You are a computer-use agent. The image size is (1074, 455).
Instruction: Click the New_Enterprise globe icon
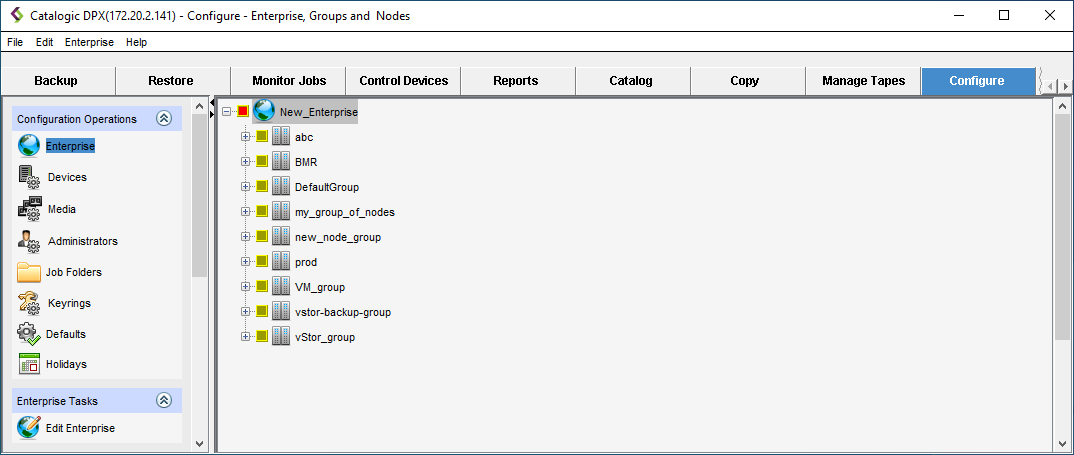(x=264, y=112)
